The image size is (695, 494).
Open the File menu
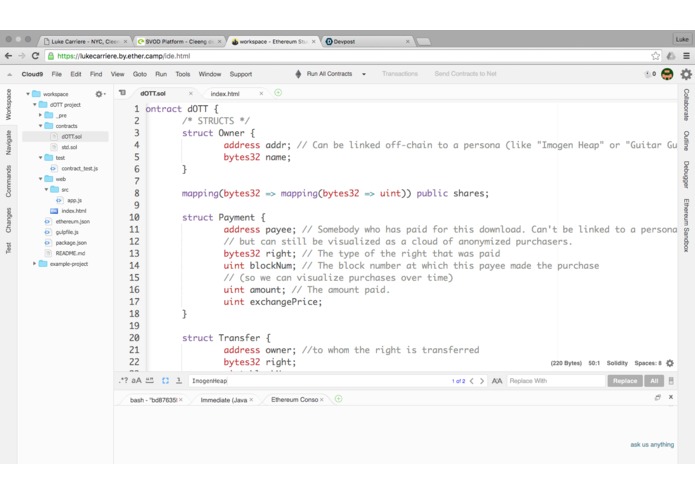(x=57, y=74)
